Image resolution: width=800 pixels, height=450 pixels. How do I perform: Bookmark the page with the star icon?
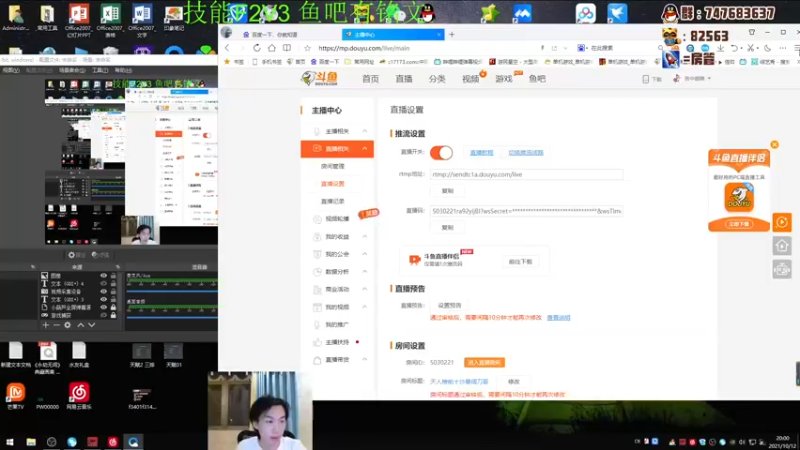click(307, 48)
